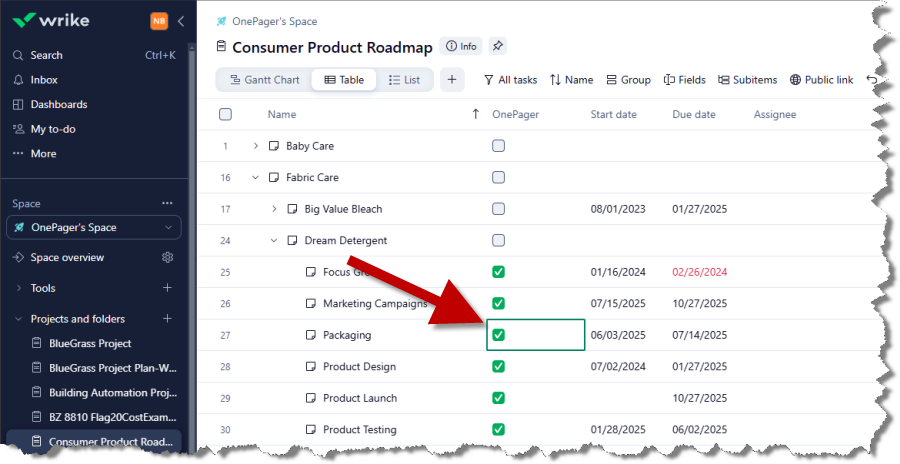
Task: Open Space overview
Action: (67, 257)
